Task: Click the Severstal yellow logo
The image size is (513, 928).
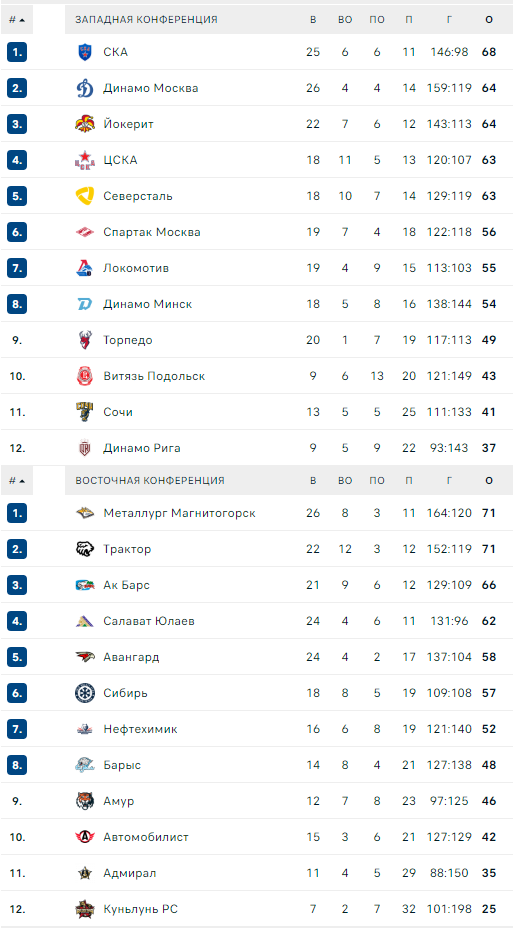Action: click(x=85, y=196)
